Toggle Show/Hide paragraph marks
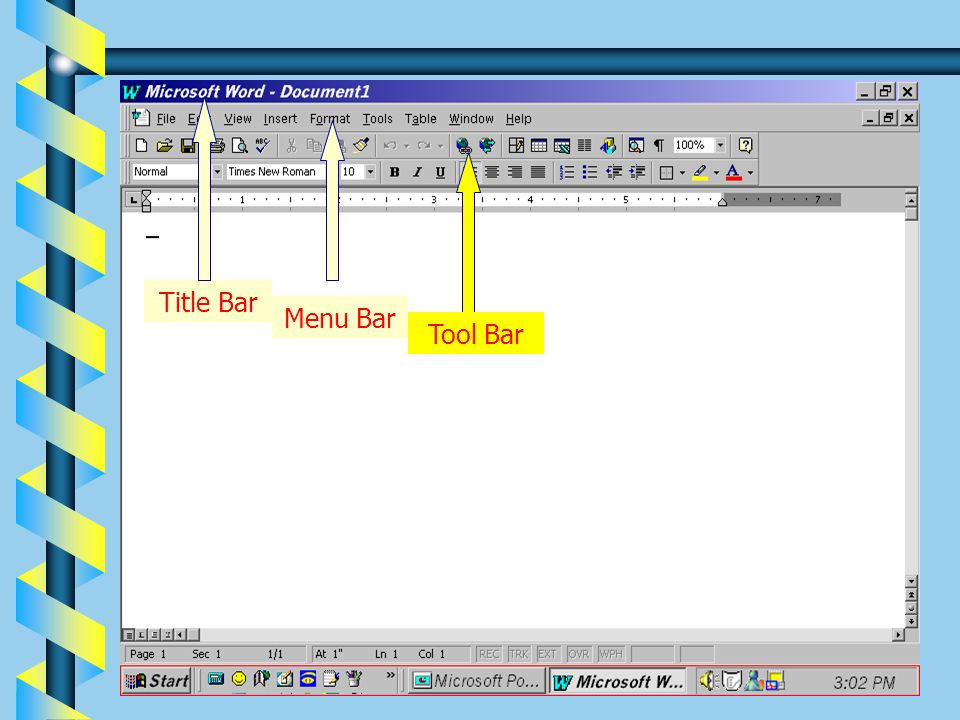Screen dimensions: 960x720 click(x=659, y=146)
